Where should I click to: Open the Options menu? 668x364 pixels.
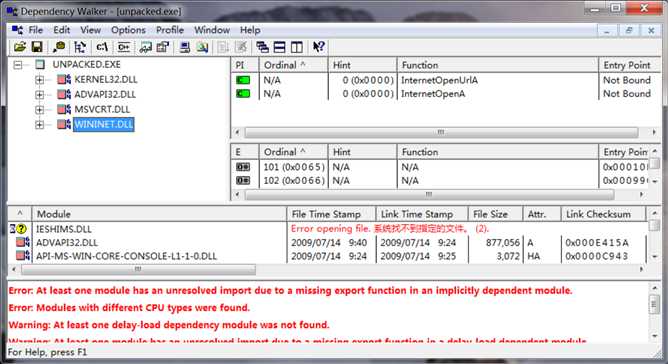128,30
